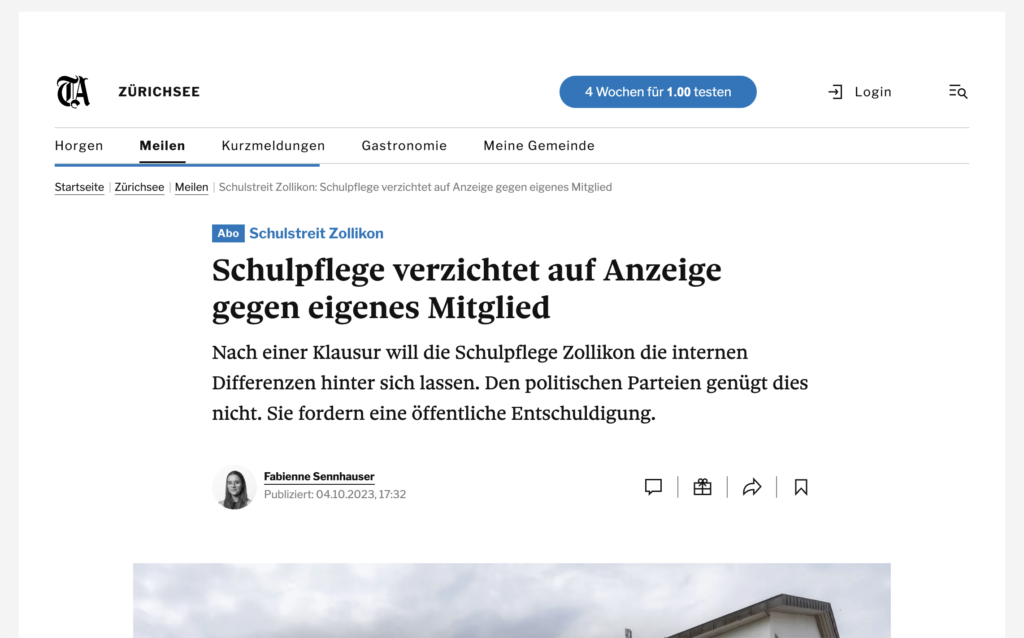
Task: Open the Zürichsee breadcrumb link
Action: point(139,187)
